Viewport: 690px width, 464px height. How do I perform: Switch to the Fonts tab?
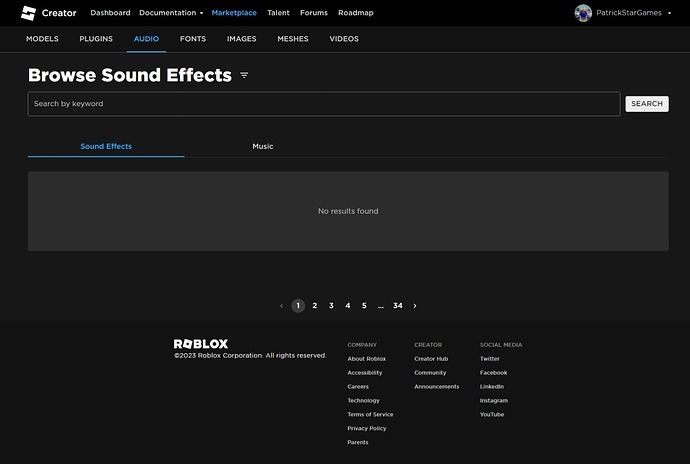pyautogui.click(x=193, y=39)
